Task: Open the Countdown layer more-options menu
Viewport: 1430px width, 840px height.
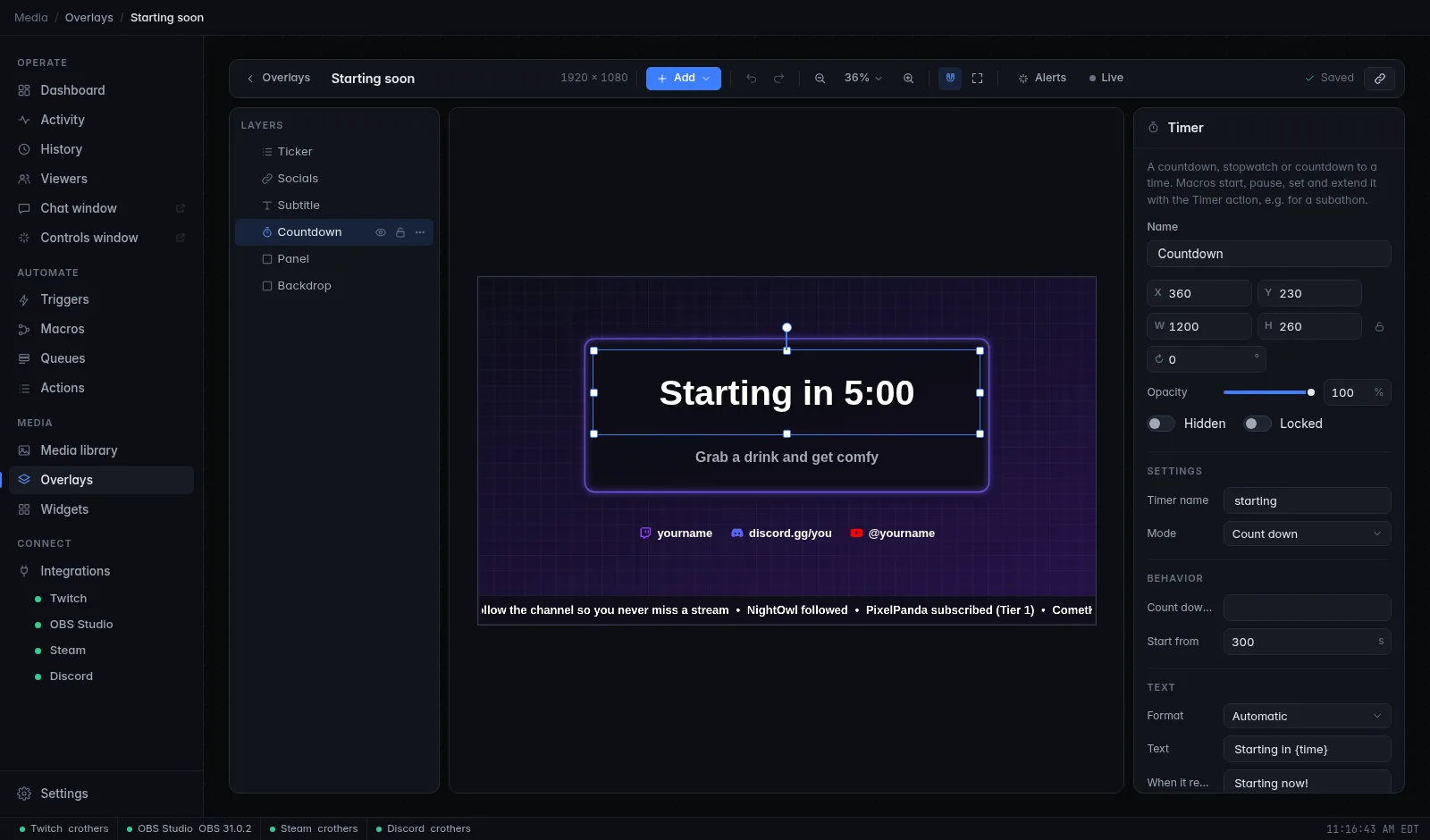Action: (x=420, y=232)
